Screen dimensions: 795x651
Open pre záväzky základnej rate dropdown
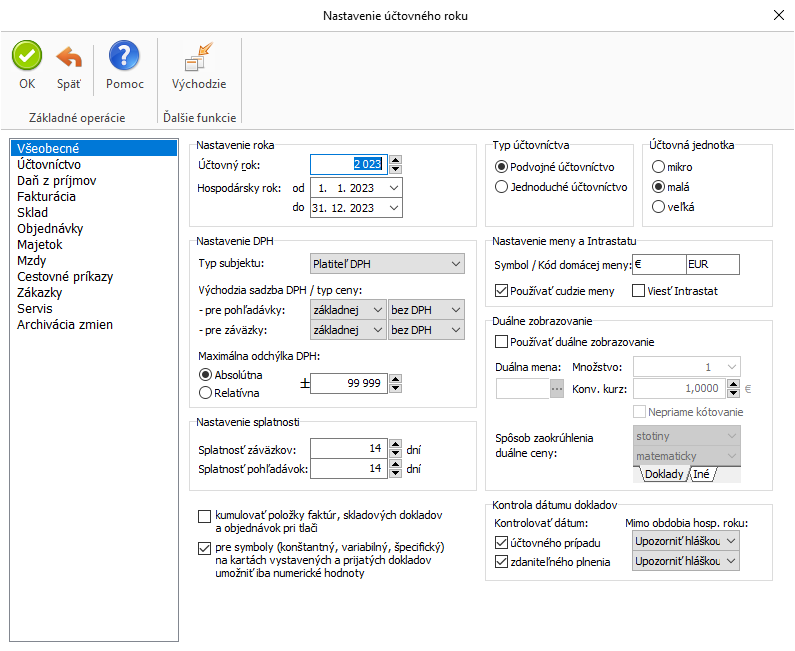tap(348, 330)
